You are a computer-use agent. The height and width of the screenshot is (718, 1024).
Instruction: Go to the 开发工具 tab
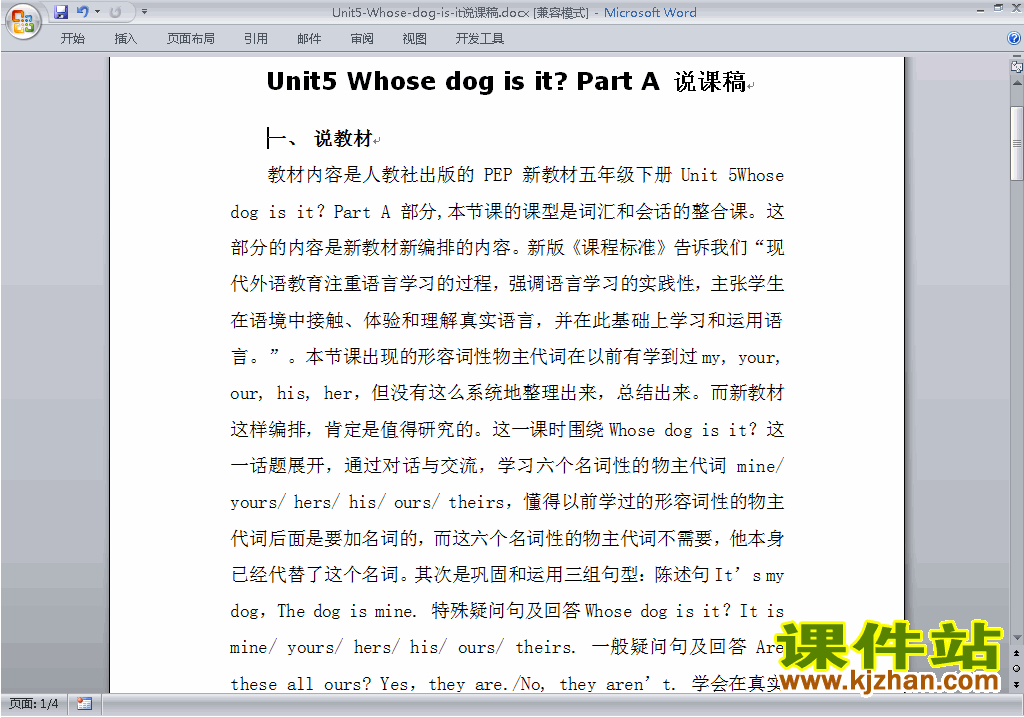pos(479,39)
